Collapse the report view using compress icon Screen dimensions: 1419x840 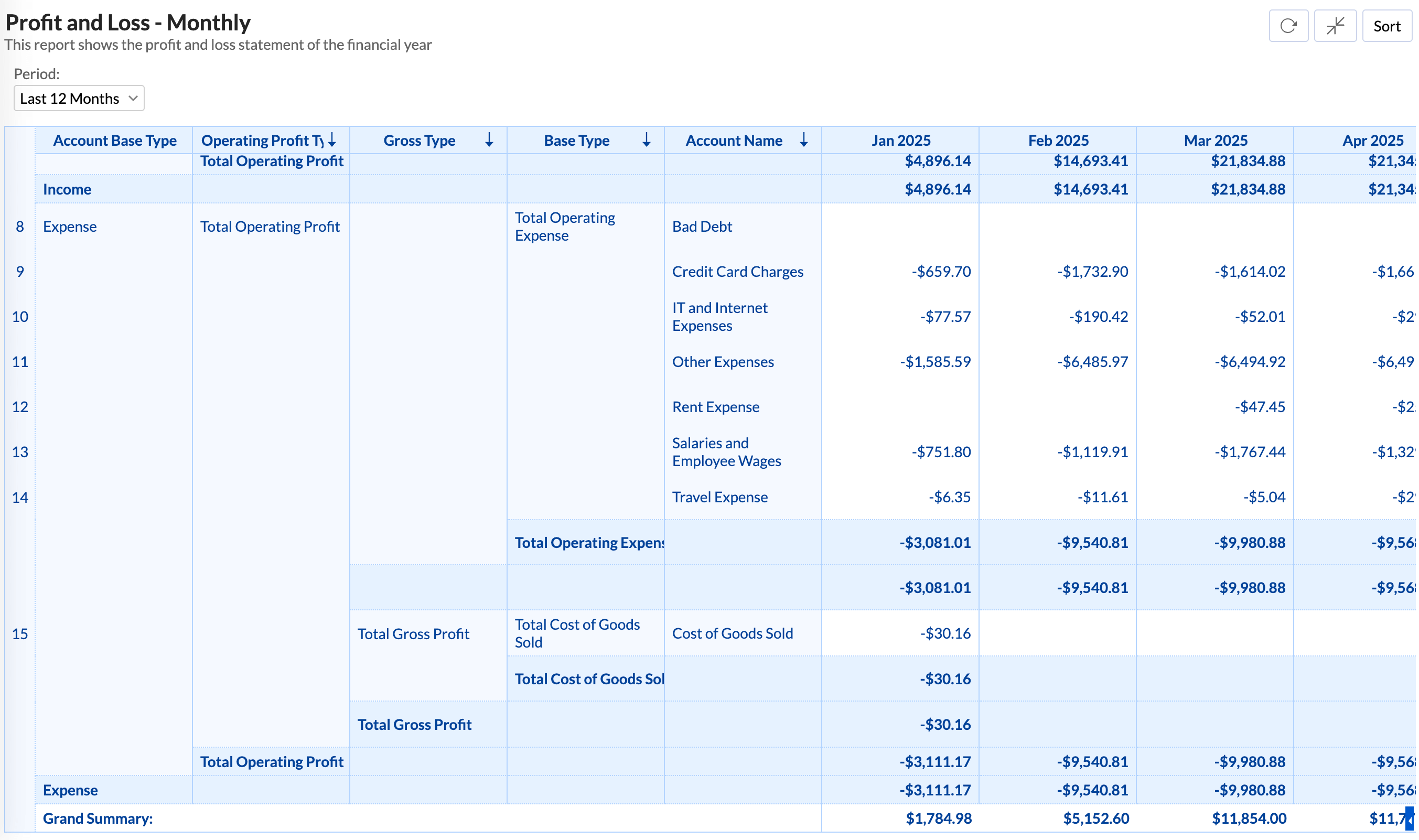pos(1336,26)
